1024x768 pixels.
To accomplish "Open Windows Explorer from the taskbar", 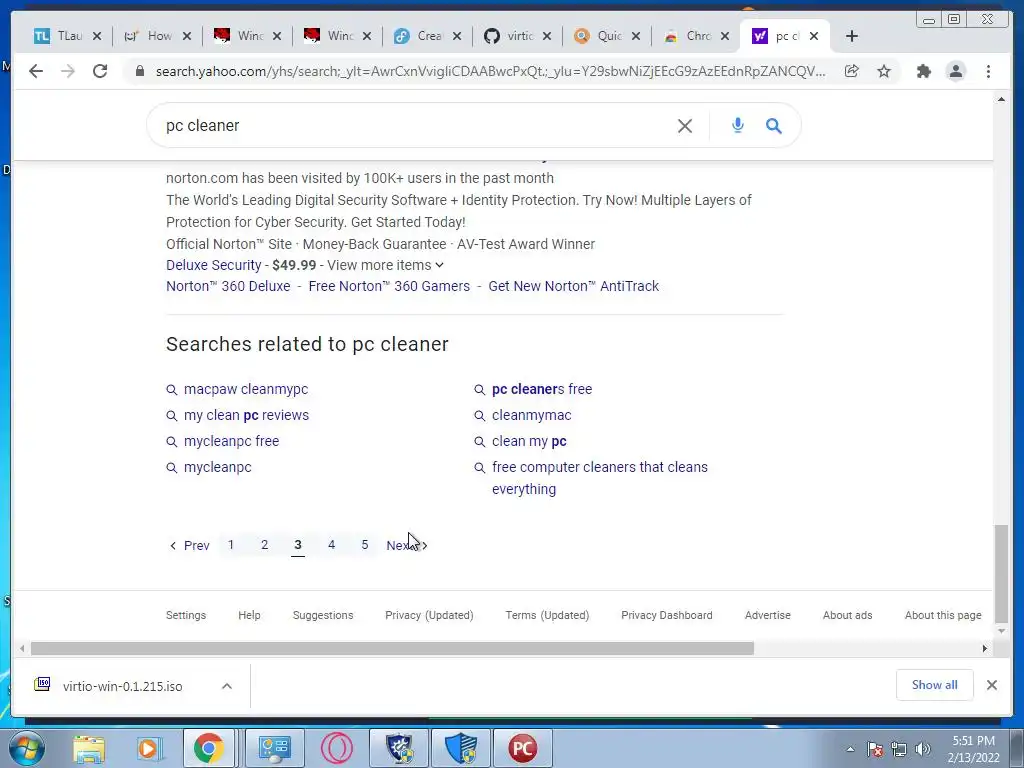I will (x=89, y=748).
